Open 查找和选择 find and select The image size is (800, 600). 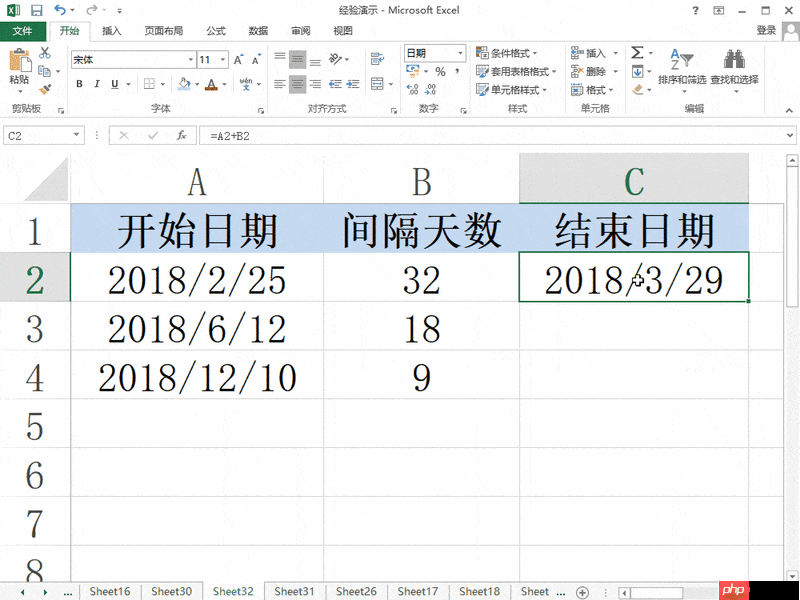point(734,70)
